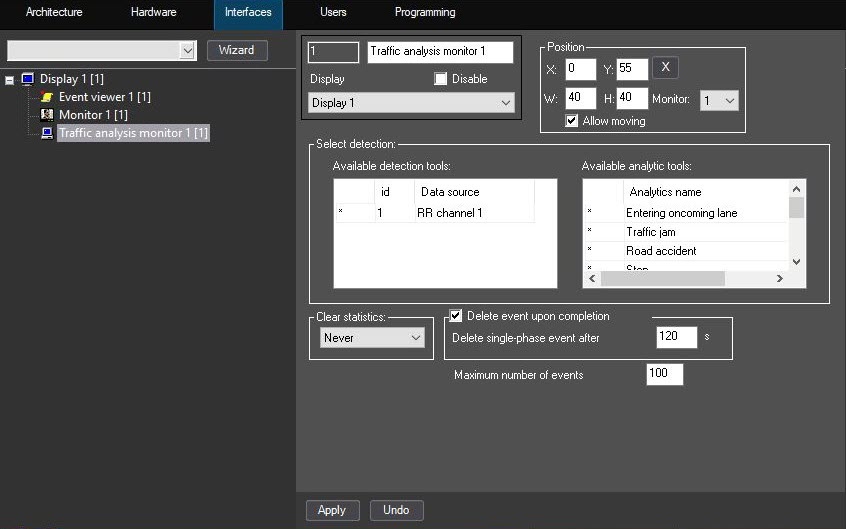Screen dimensions: 846x529
Task: Switch to the Architecture tab
Action: [x=54, y=12]
